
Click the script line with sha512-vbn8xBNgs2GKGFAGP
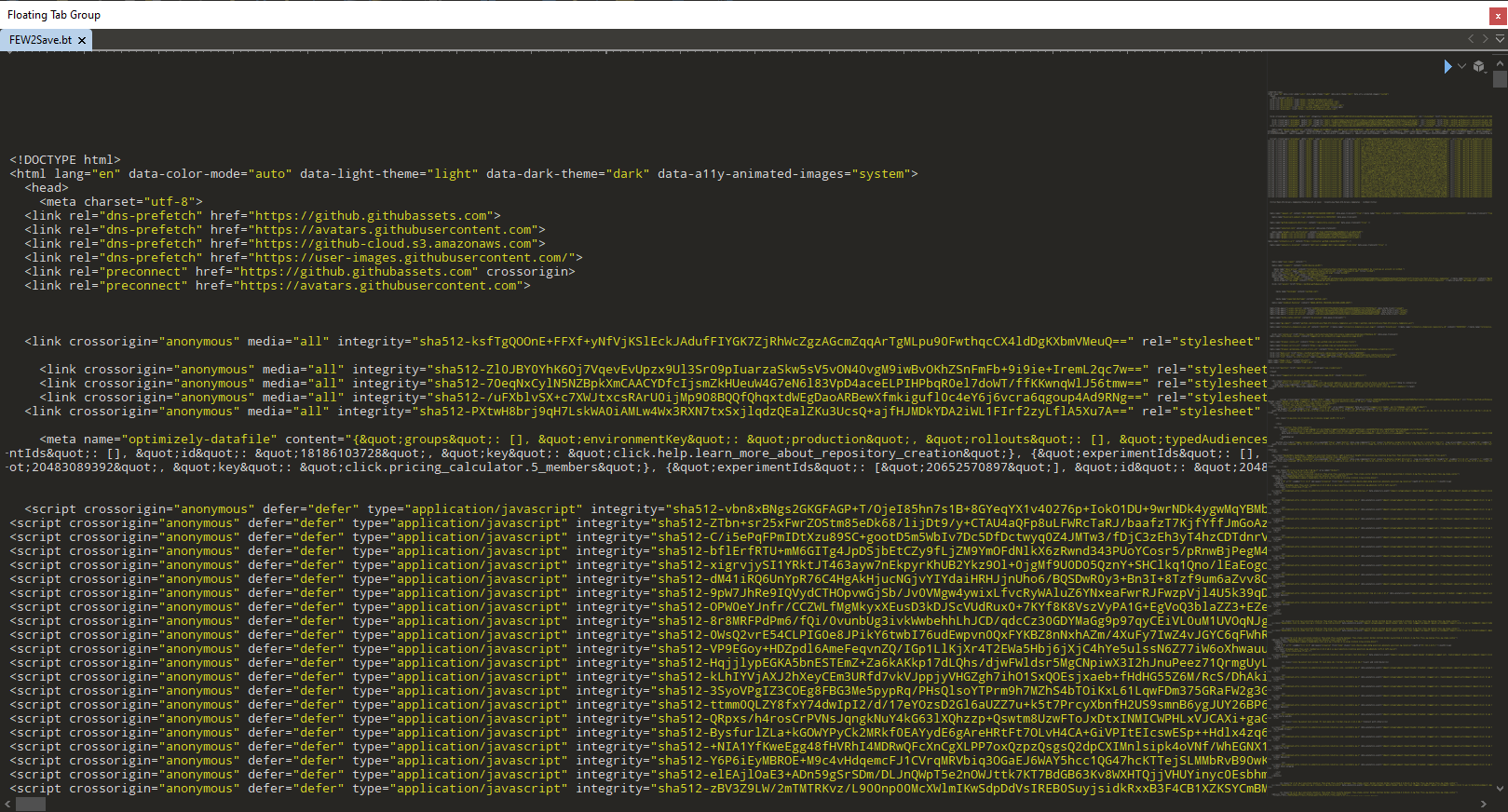pos(645,509)
